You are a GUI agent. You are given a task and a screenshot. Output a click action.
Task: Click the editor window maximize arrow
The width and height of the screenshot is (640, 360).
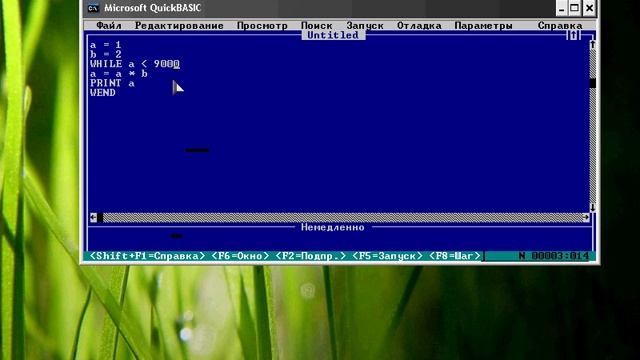point(573,35)
